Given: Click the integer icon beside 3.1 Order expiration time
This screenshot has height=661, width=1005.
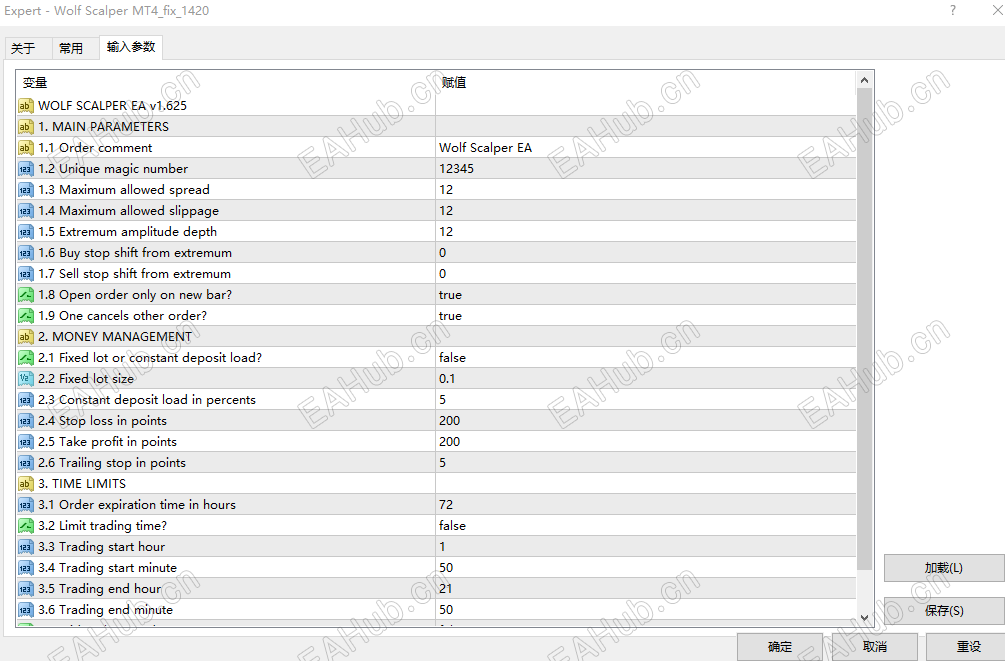Looking at the screenshot, I should (26, 505).
